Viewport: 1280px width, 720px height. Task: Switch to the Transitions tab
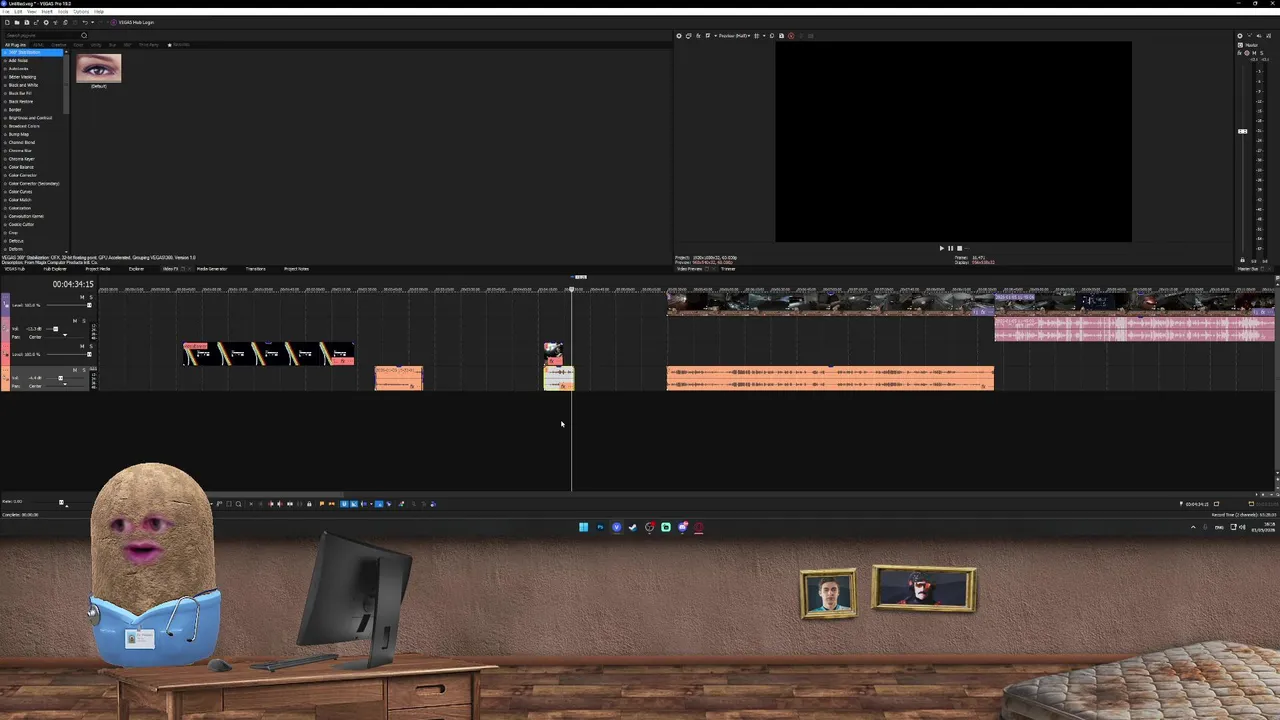[255, 269]
